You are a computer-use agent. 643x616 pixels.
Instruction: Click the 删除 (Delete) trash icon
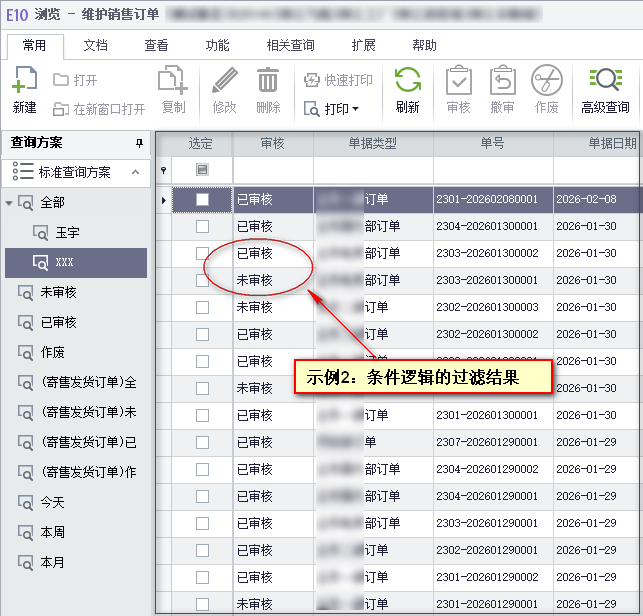click(268, 80)
